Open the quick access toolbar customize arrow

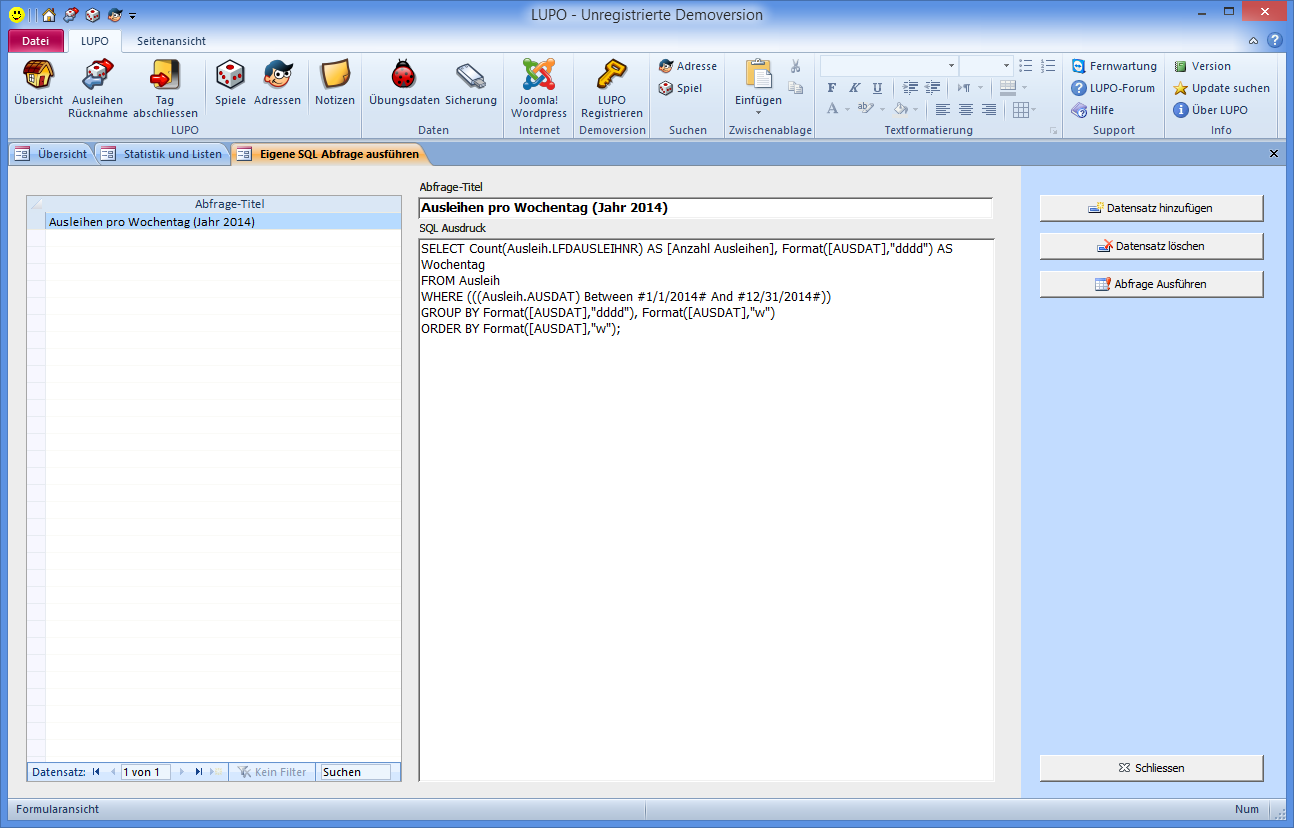(x=132, y=16)
